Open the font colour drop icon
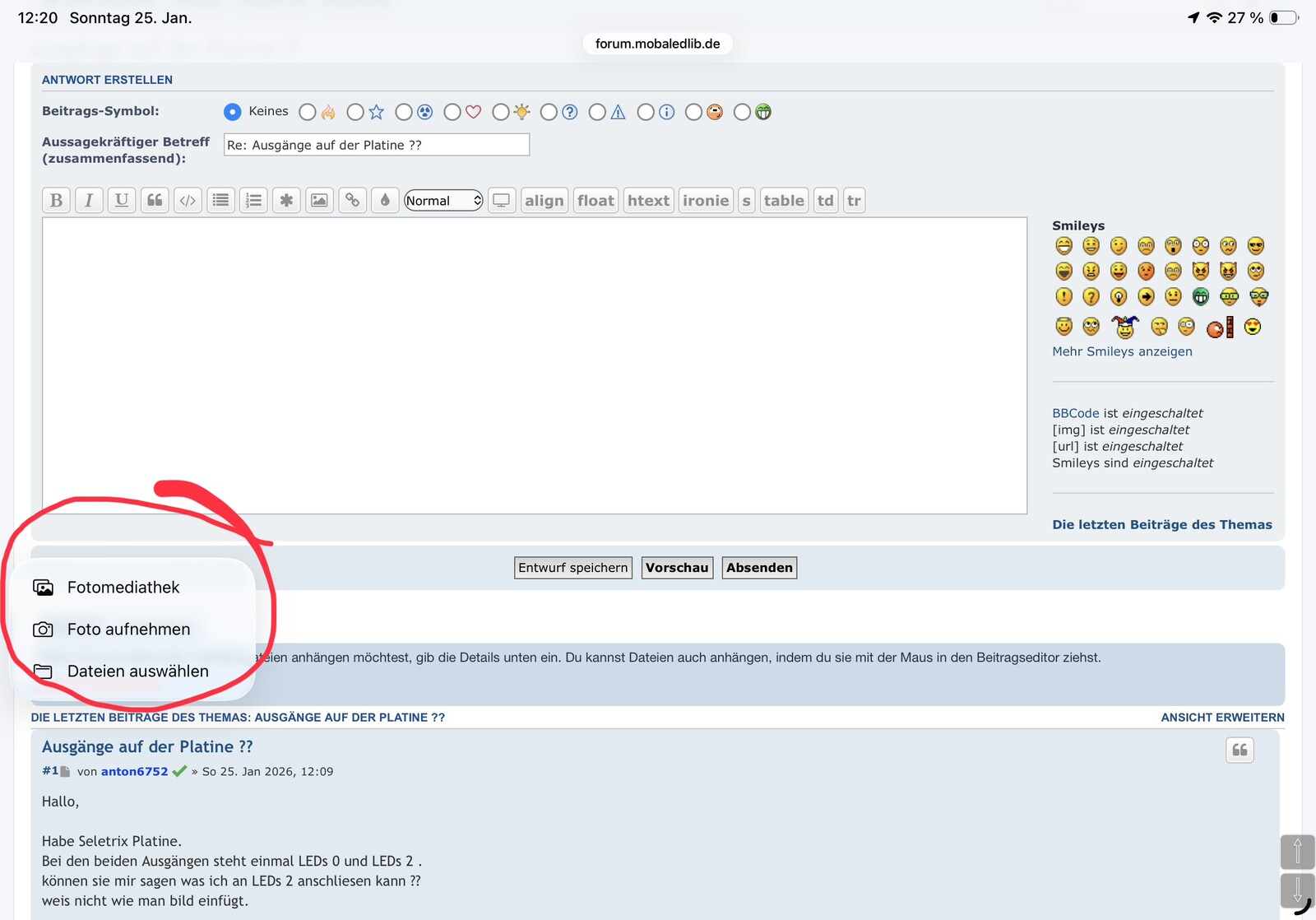This screenshot has width=1316, height=920. (x=385, y=200)
